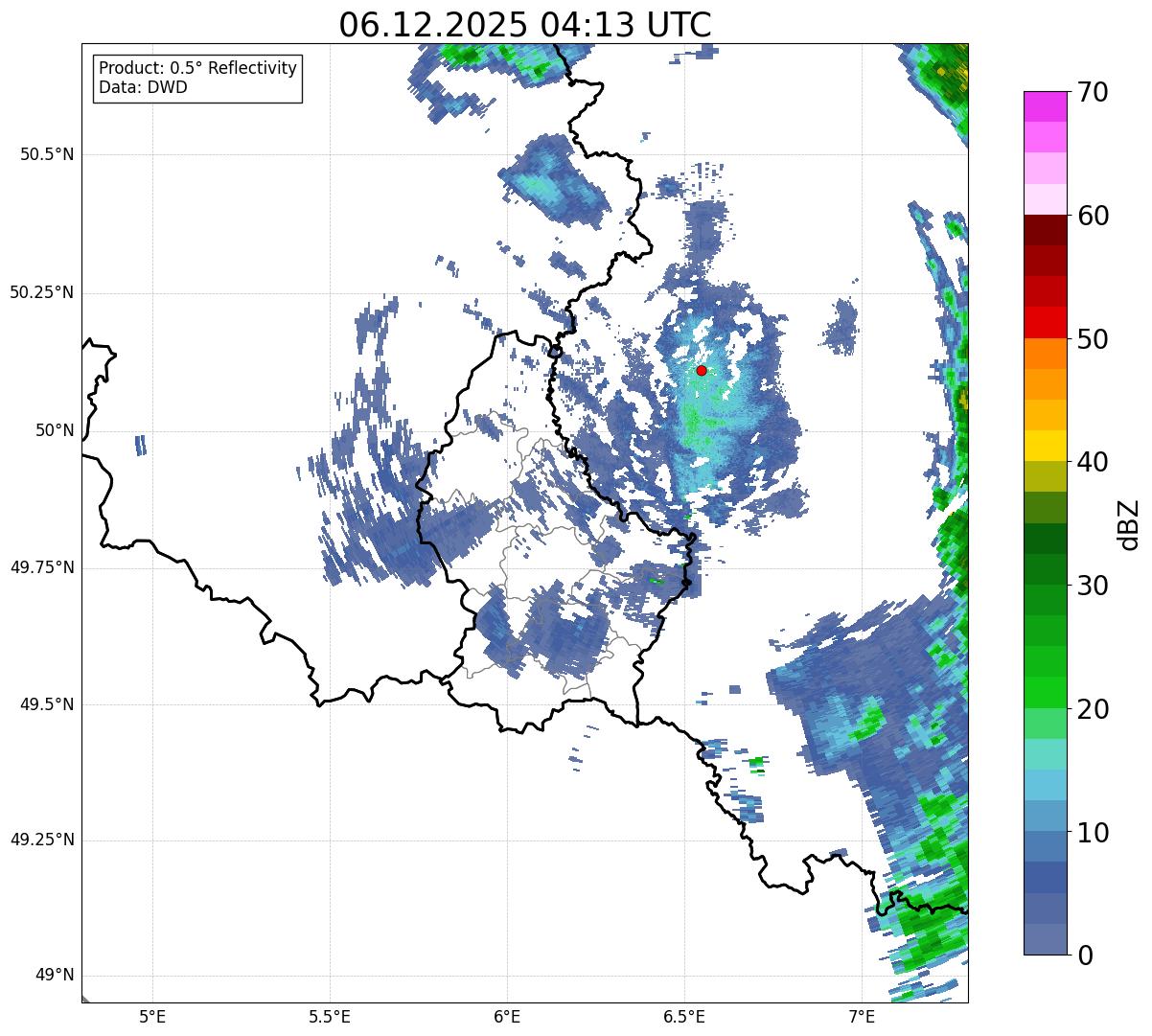Click the 5.5°E longitude label
Image resolution: width=1152 pixels, height=1036 pixels.
[330, 1017]
